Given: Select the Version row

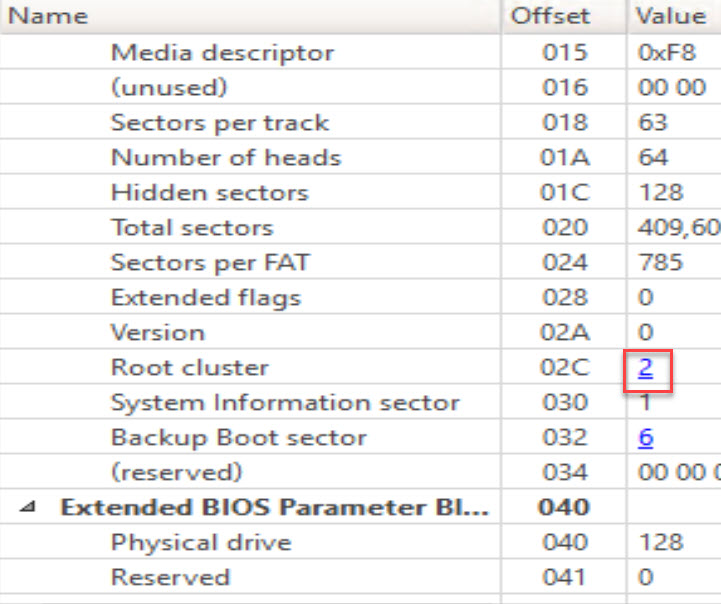Looking at the screenshot, I should 157,333.
